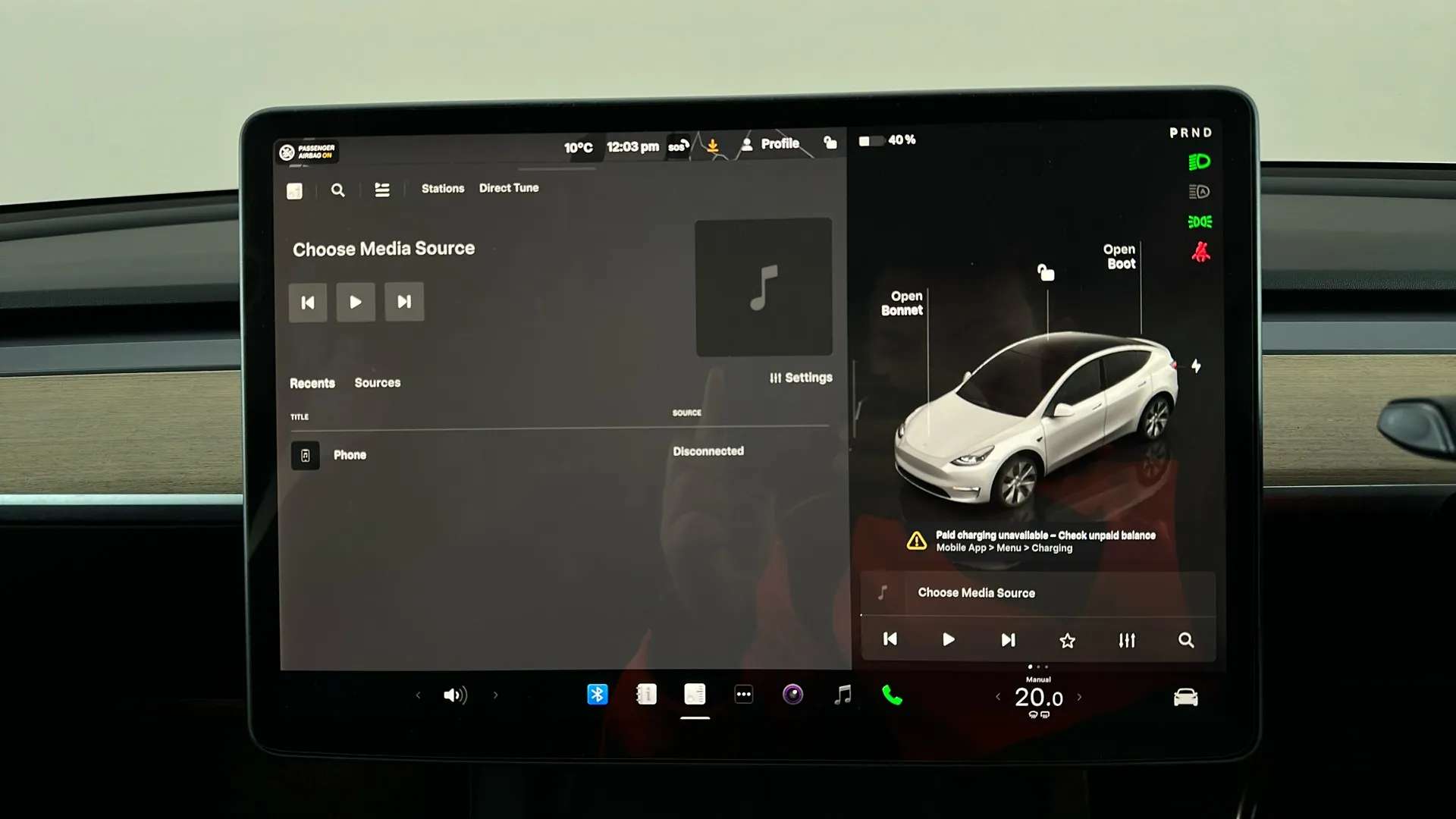The height and width of the screenshot is (819, 1456).
Task: Open the radio app in dock
Action: coord(695,694)
